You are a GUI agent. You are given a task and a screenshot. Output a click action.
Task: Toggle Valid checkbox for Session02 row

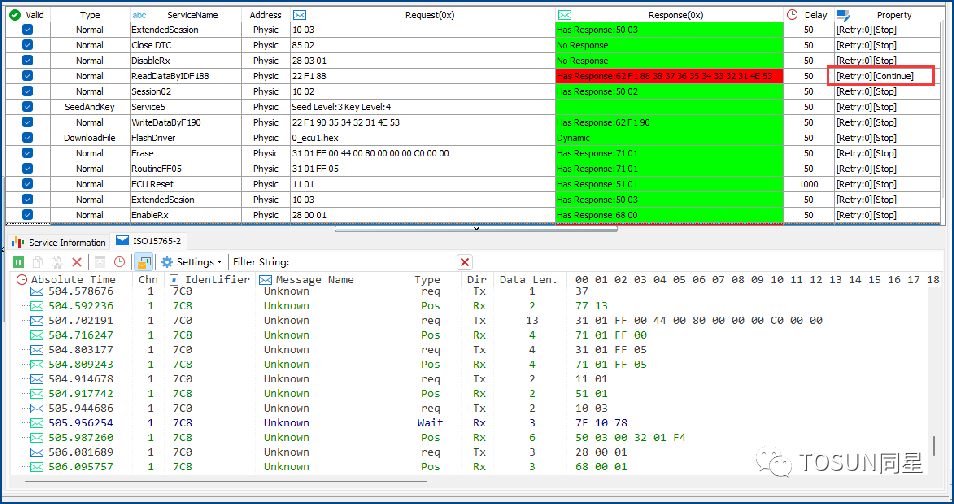coord(27,91)
